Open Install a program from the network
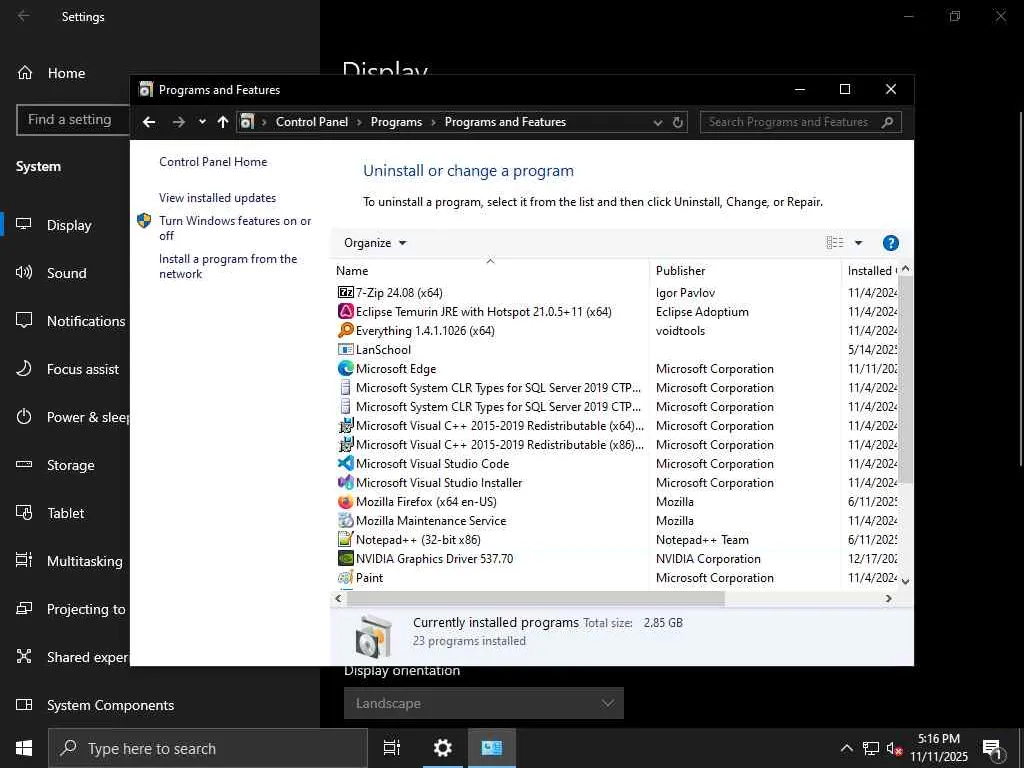 tap(228, 266)
